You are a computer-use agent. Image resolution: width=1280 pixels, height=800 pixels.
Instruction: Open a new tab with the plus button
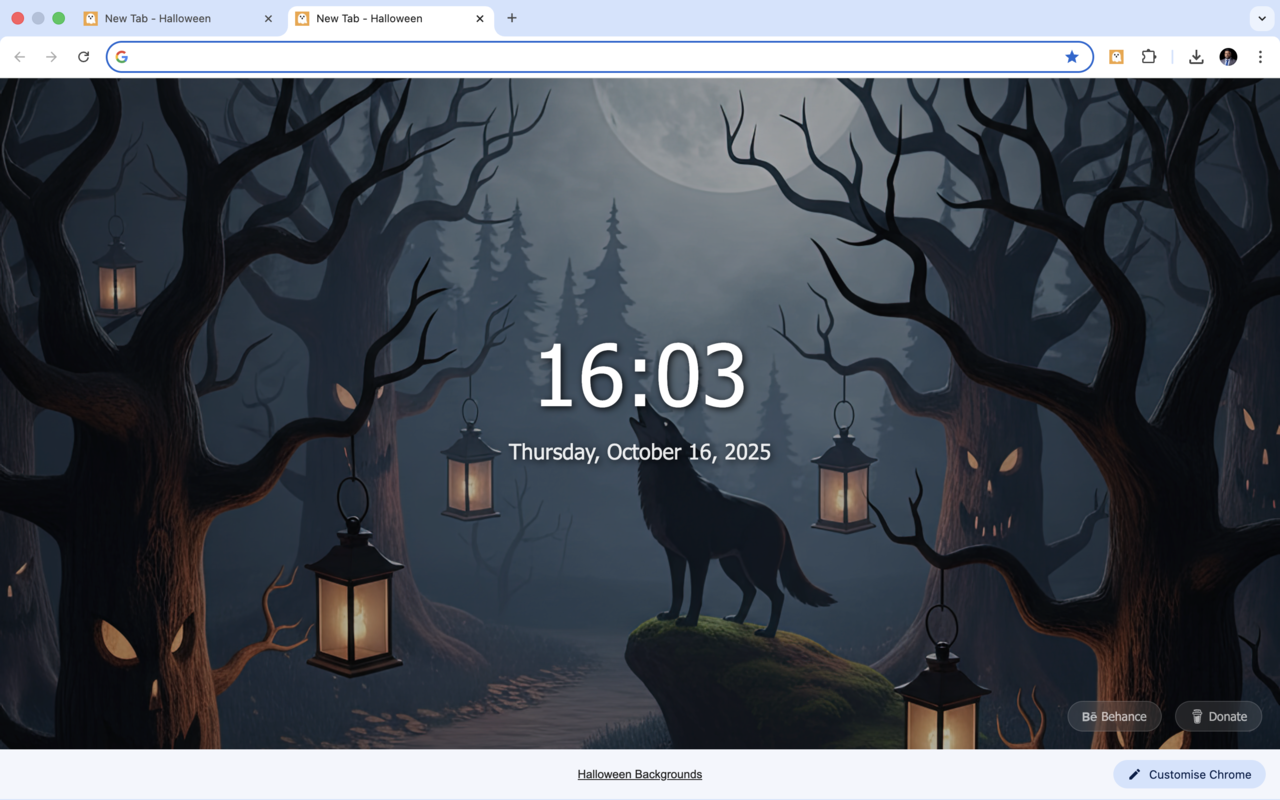pos(512,18)
